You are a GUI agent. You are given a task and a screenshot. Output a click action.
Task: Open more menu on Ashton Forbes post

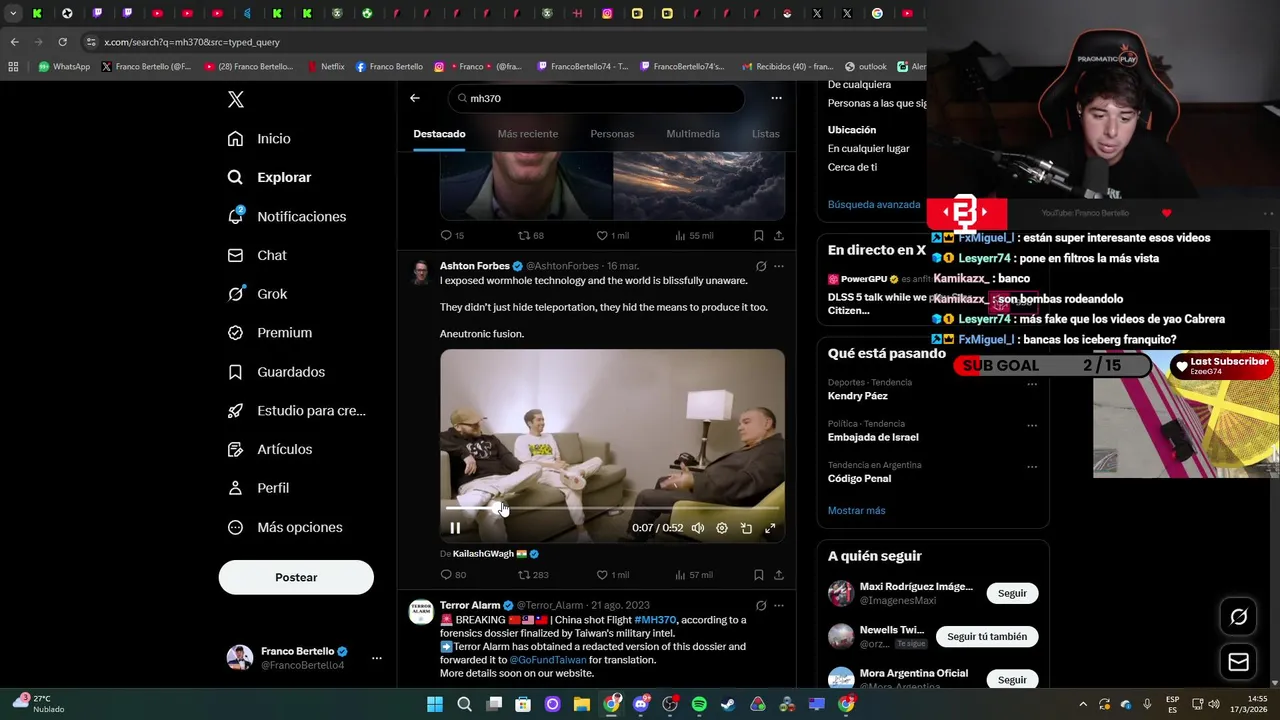coord(779,266)
